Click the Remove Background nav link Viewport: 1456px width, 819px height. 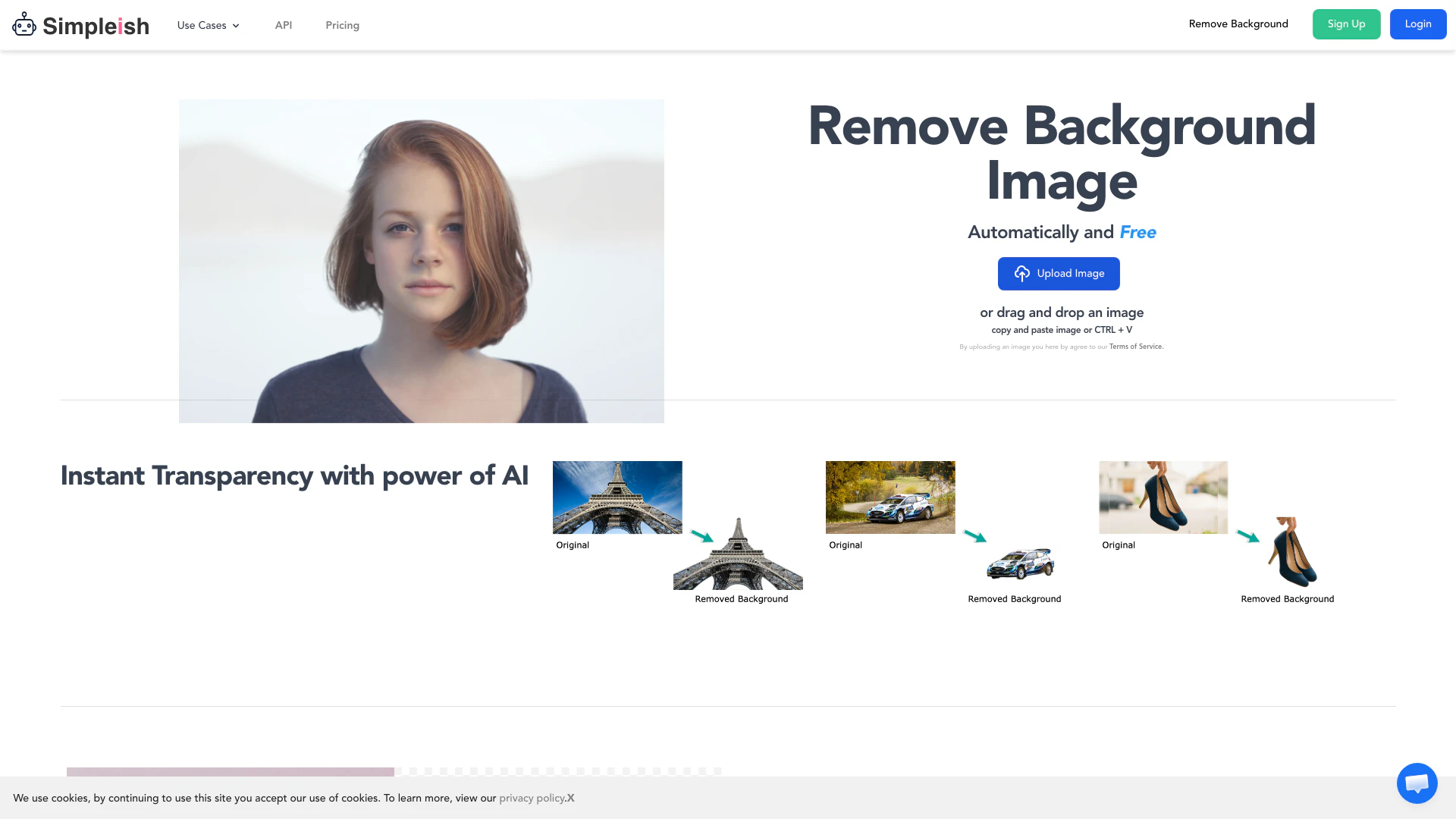[1238, 24]
